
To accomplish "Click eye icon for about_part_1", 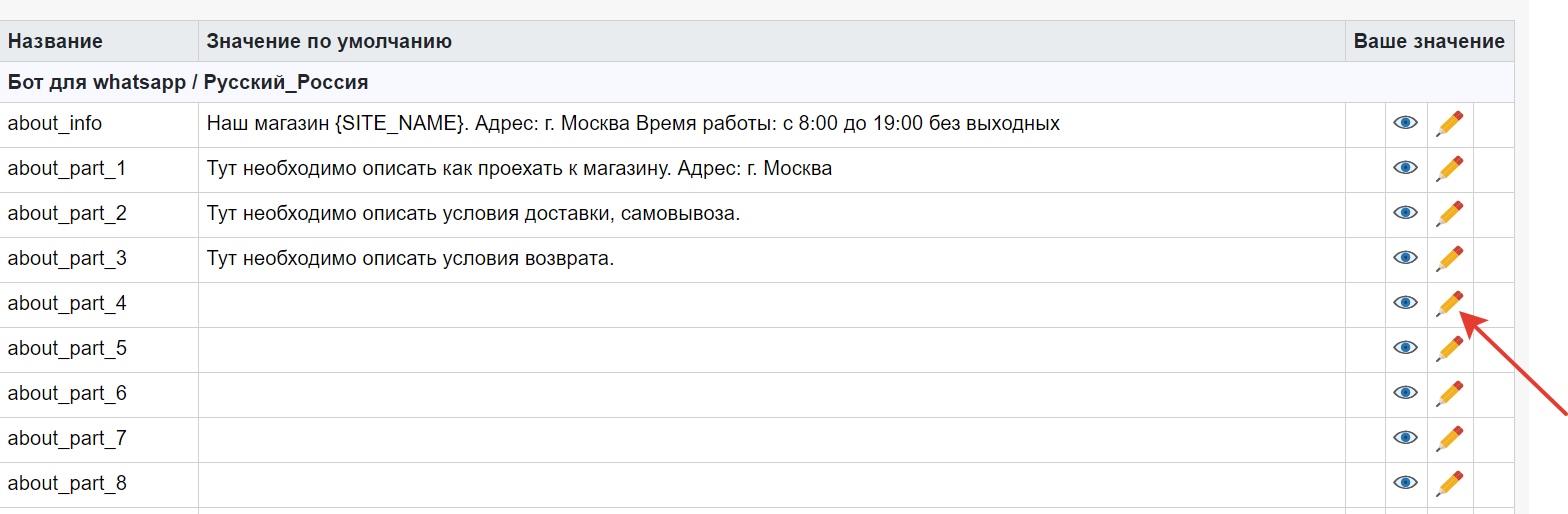I will pos(1406,168).
